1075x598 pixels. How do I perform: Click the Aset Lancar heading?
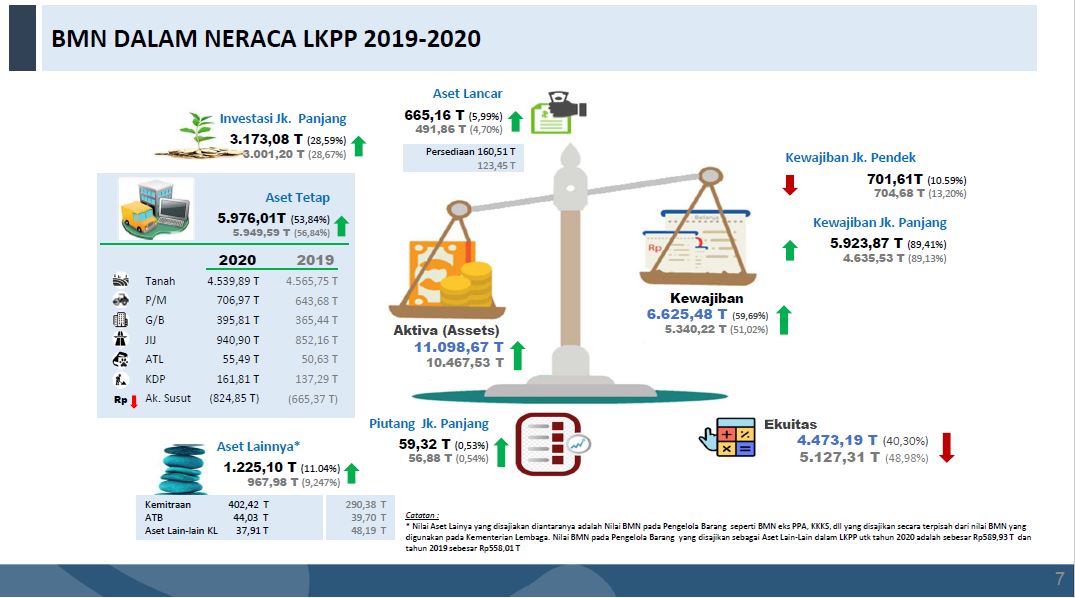click(468, 93)
